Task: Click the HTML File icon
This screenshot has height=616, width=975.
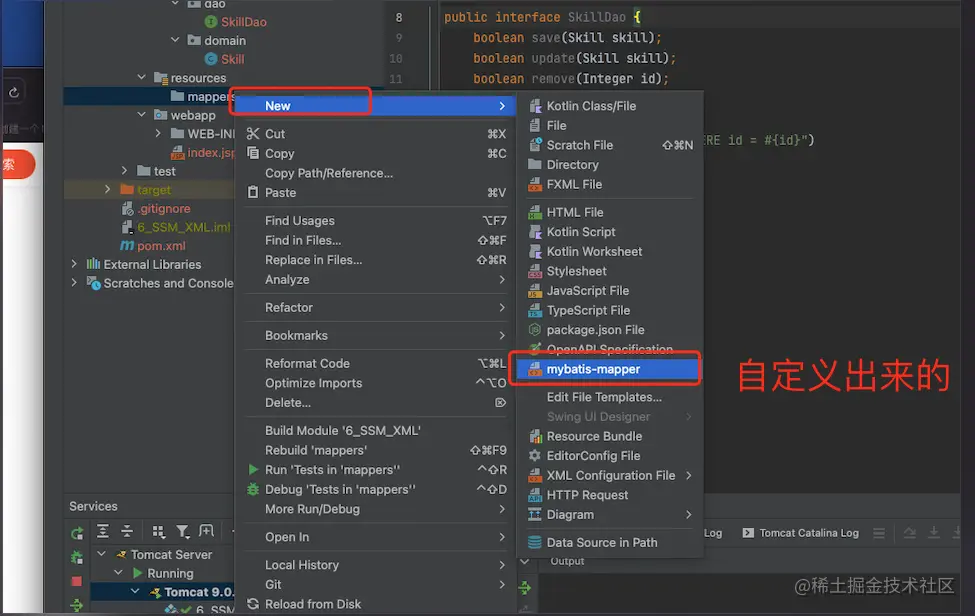Action: [x=535, y=213]
